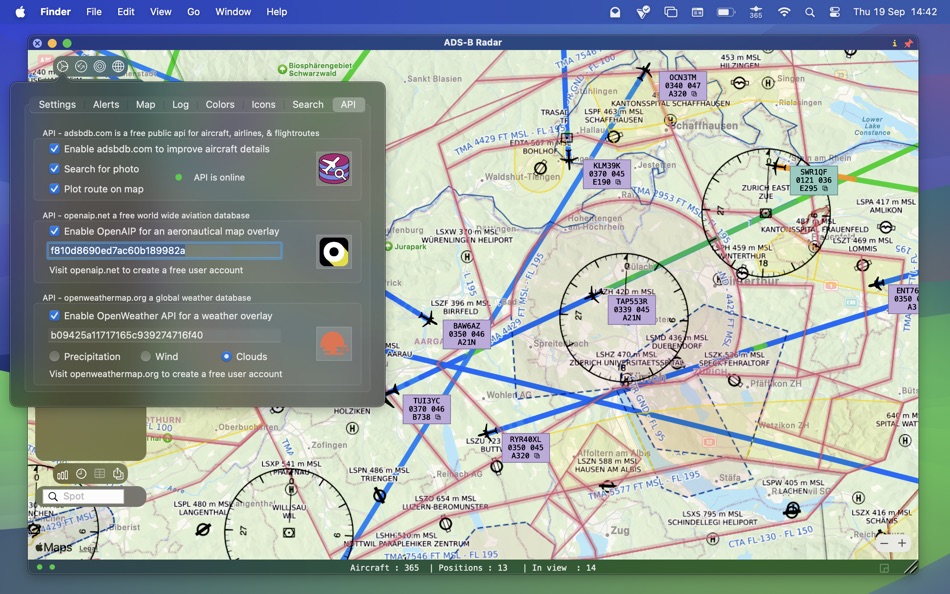Select the aircraft icon near SWR1QF label

pos(776,165)
